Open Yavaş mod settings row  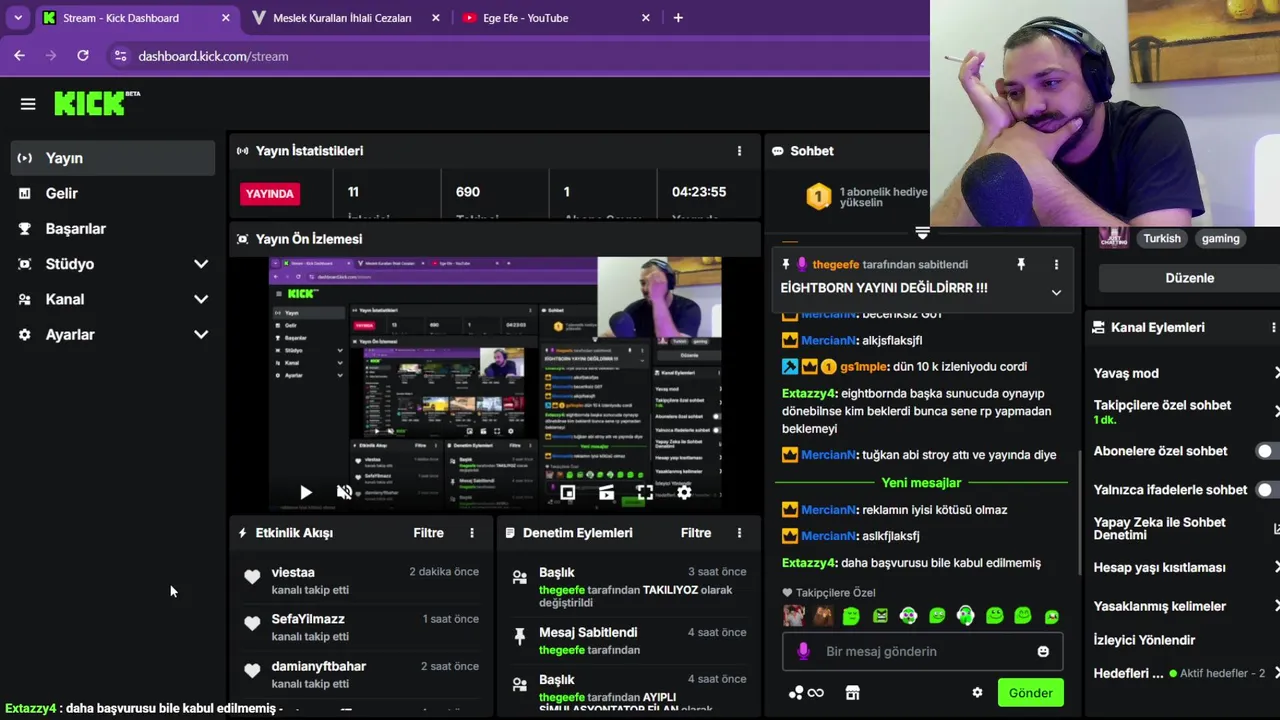tap(1186, 373)
